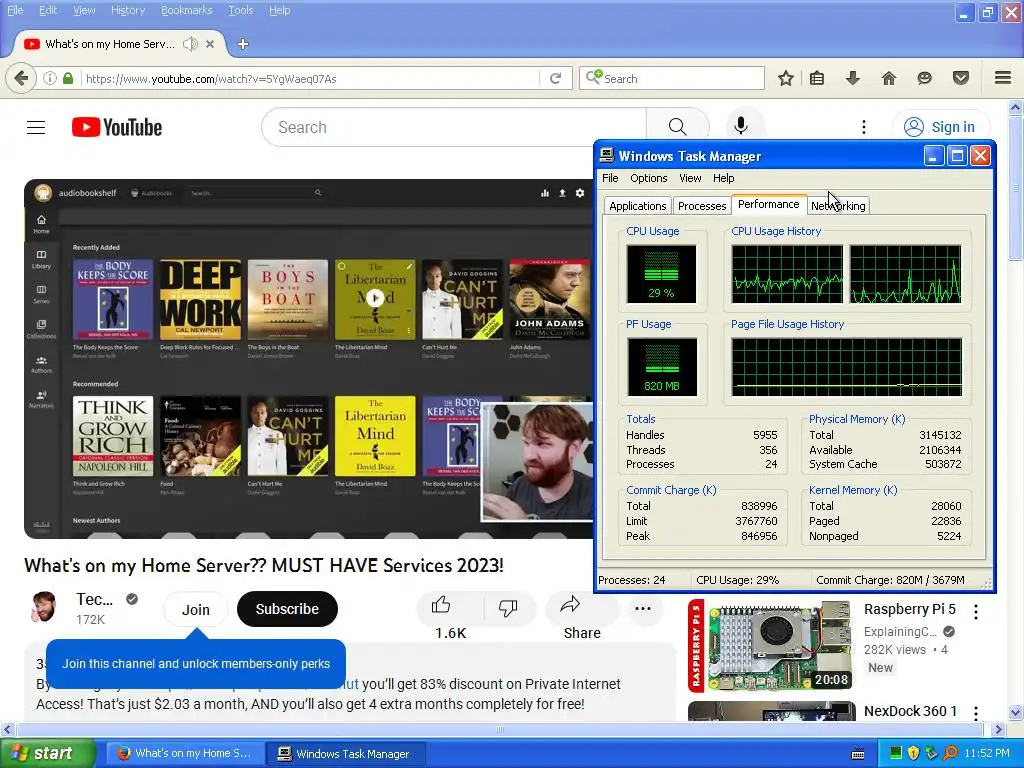Open site information icon in address bar
Viewport: 1024px width, 768px height.
coord(50,78)
